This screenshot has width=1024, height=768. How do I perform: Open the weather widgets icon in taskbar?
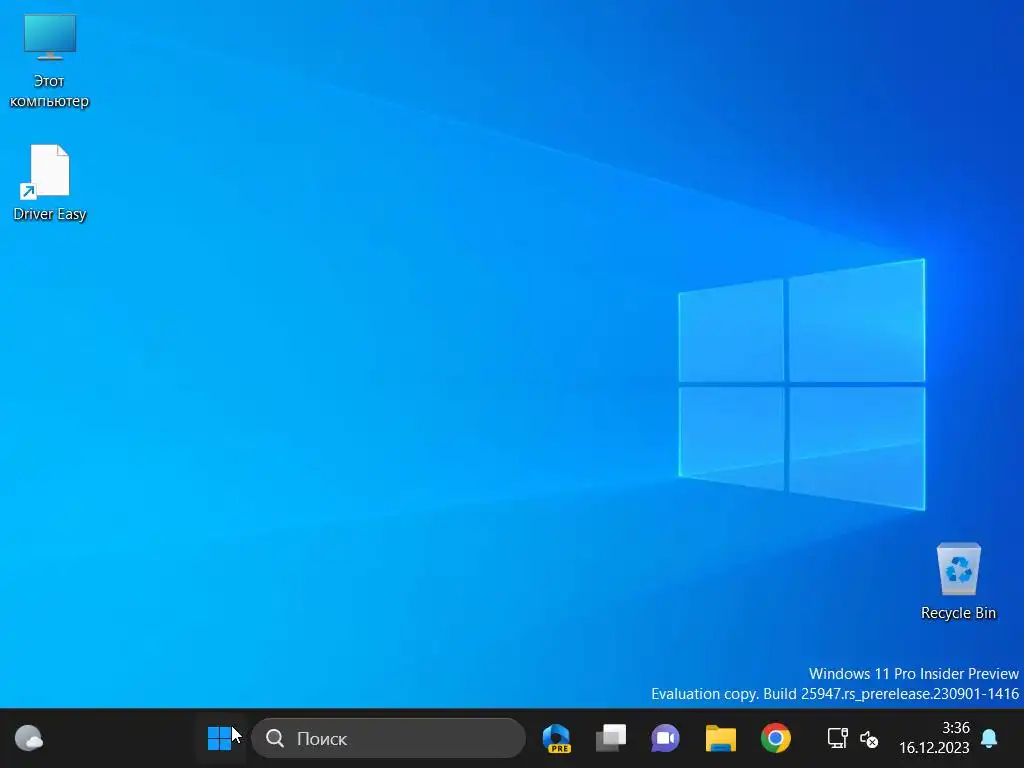click(x=29, y=739)
